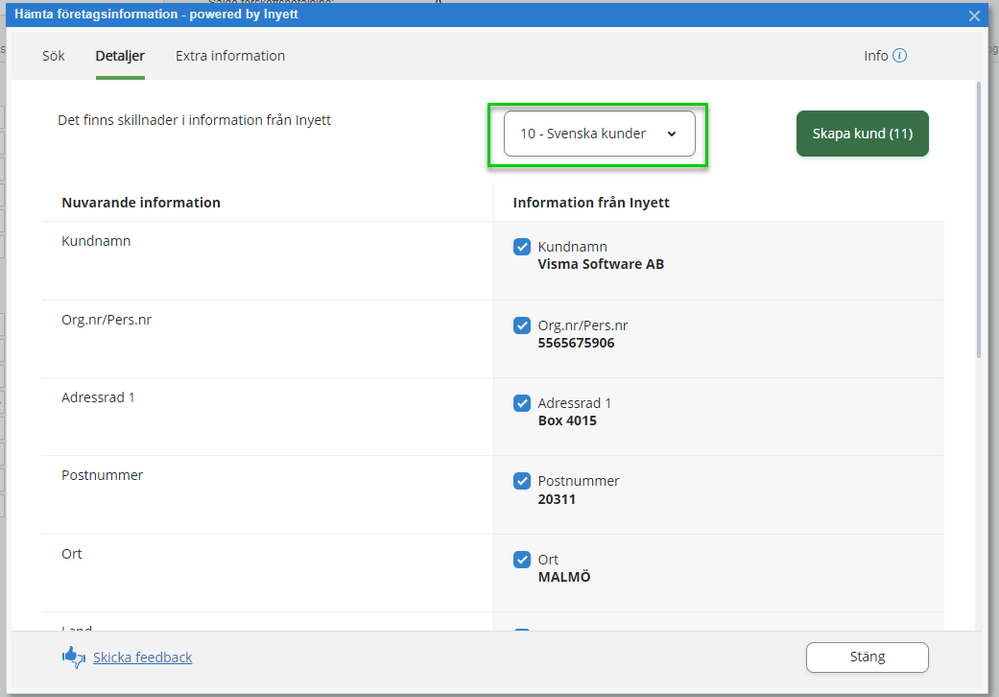Toggle the Adressrad 1 checkbox

tap(522, 403)
